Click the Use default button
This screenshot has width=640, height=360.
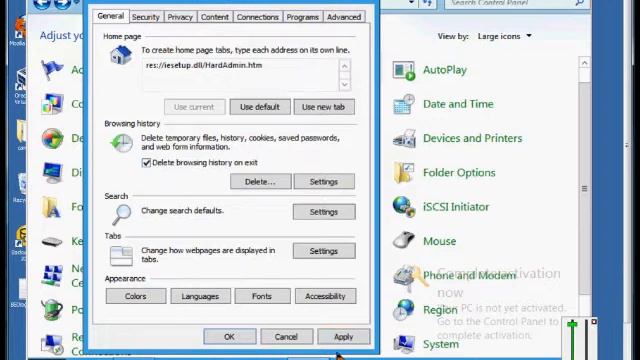pos(260,107)
